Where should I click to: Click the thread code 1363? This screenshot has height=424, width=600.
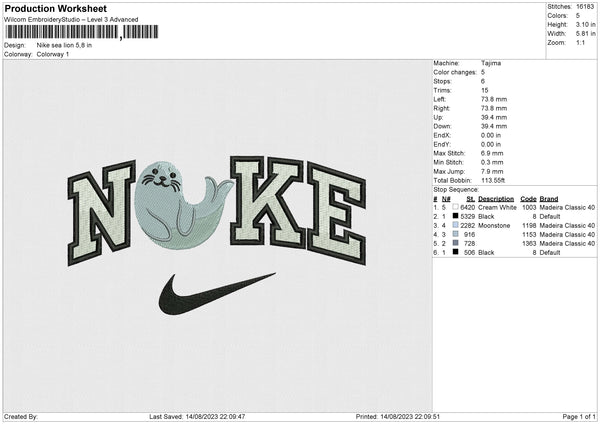coord(529,243)
